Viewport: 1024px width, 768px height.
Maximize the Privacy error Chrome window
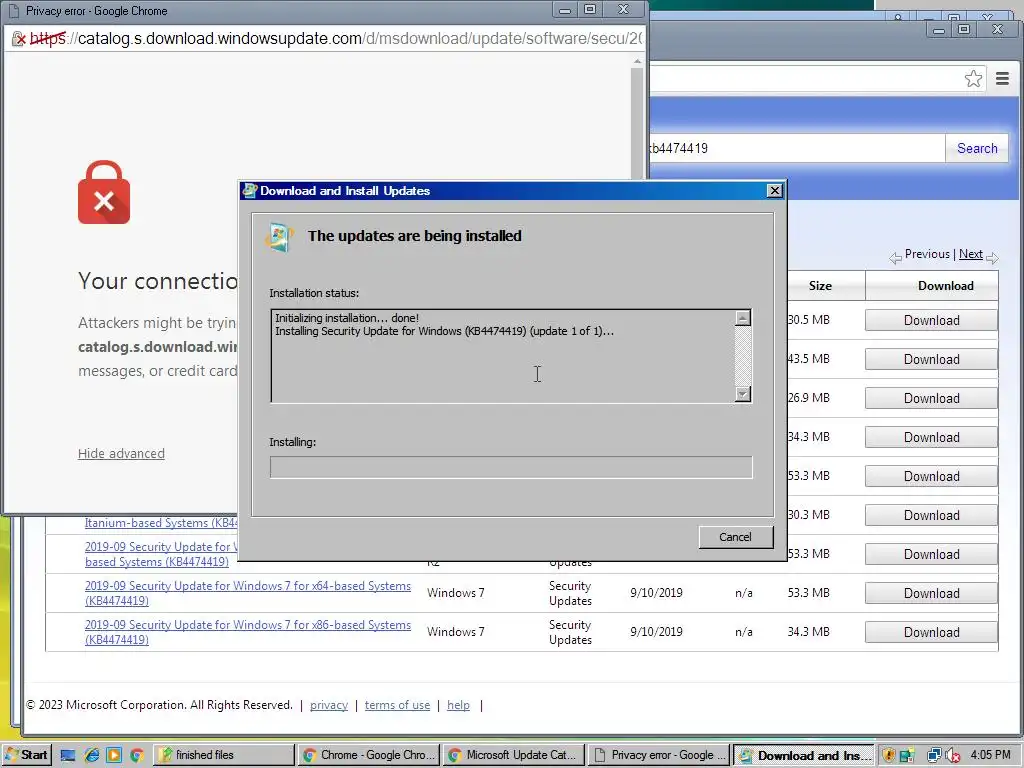pos(590,10)
